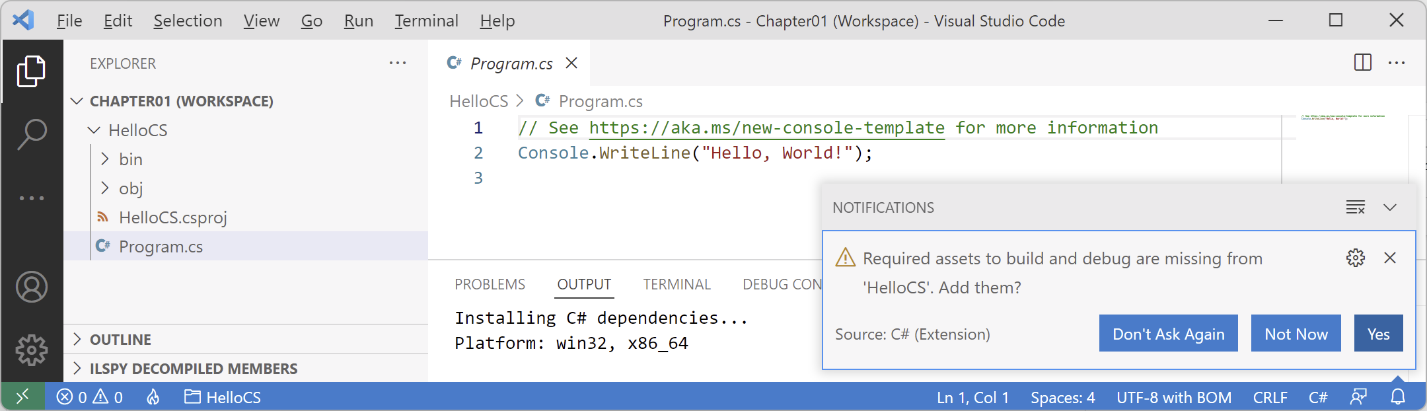This screenshot has width=1427, height=411.
Task: Clear all notifications
Action: [x=1356, y=207]
